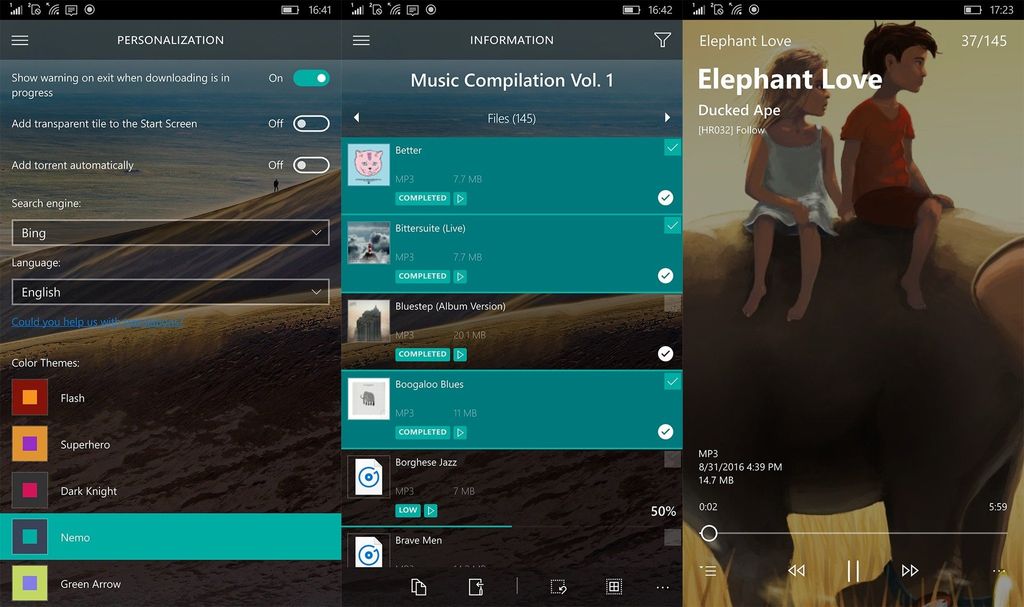Open more options in the music player
1024x607 pixels.
(x=999, y=571)
